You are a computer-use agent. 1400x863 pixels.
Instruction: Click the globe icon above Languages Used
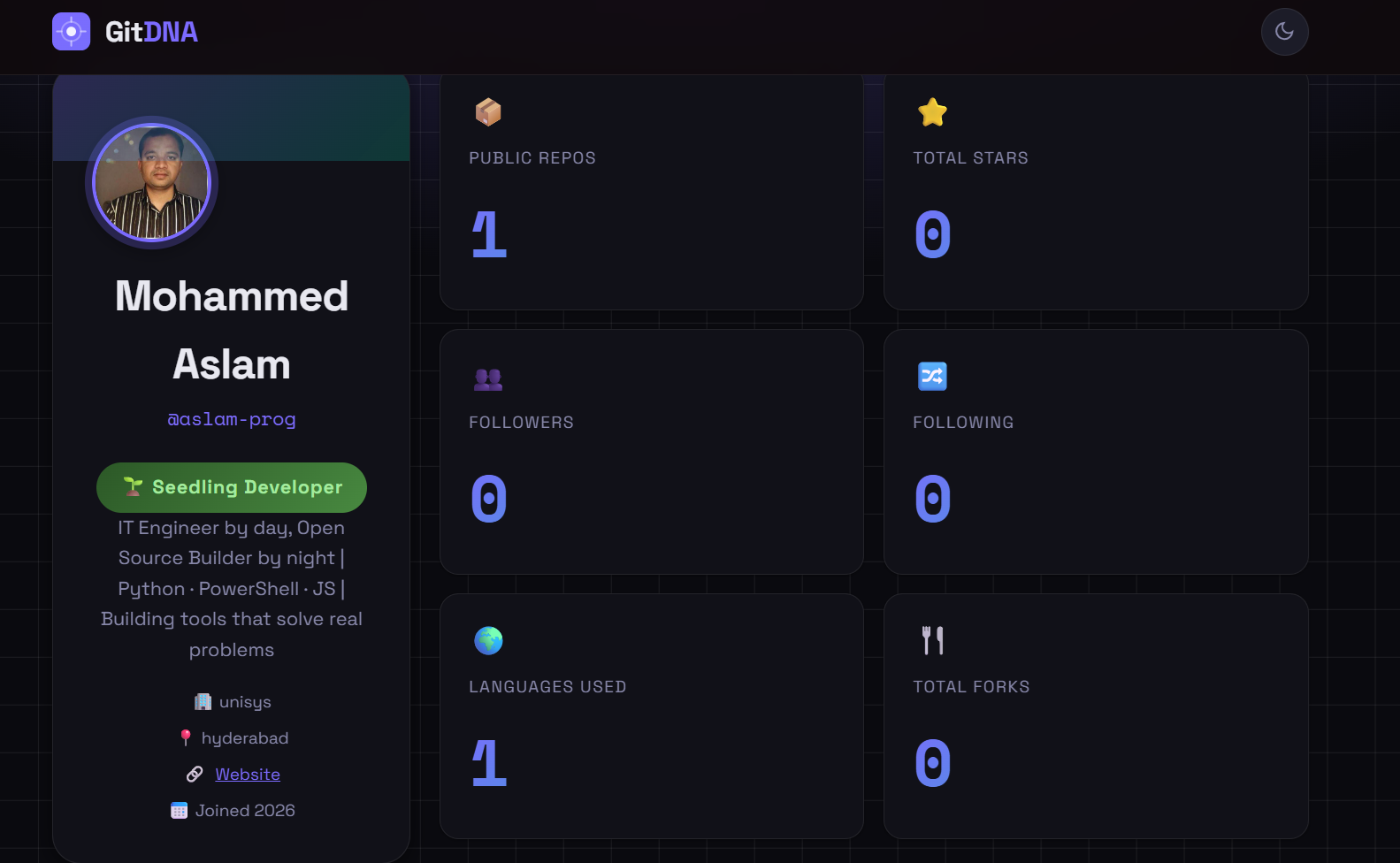488,640
